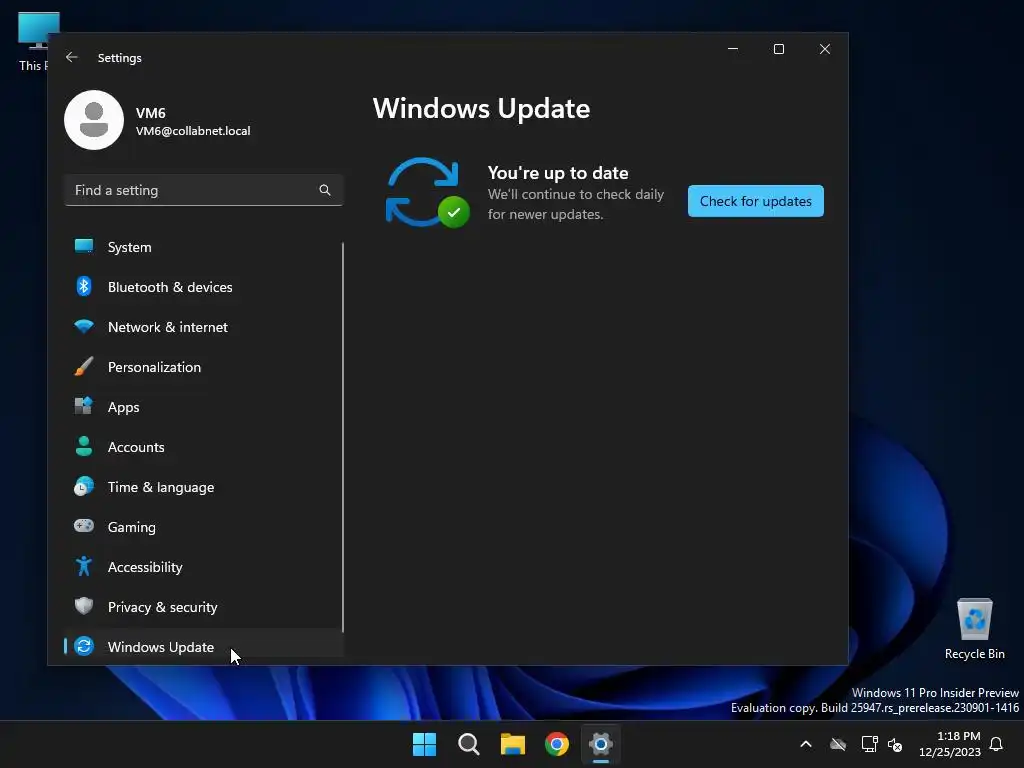
Task: Click the Settings gear taskbar icon
Action: [601, 744]
